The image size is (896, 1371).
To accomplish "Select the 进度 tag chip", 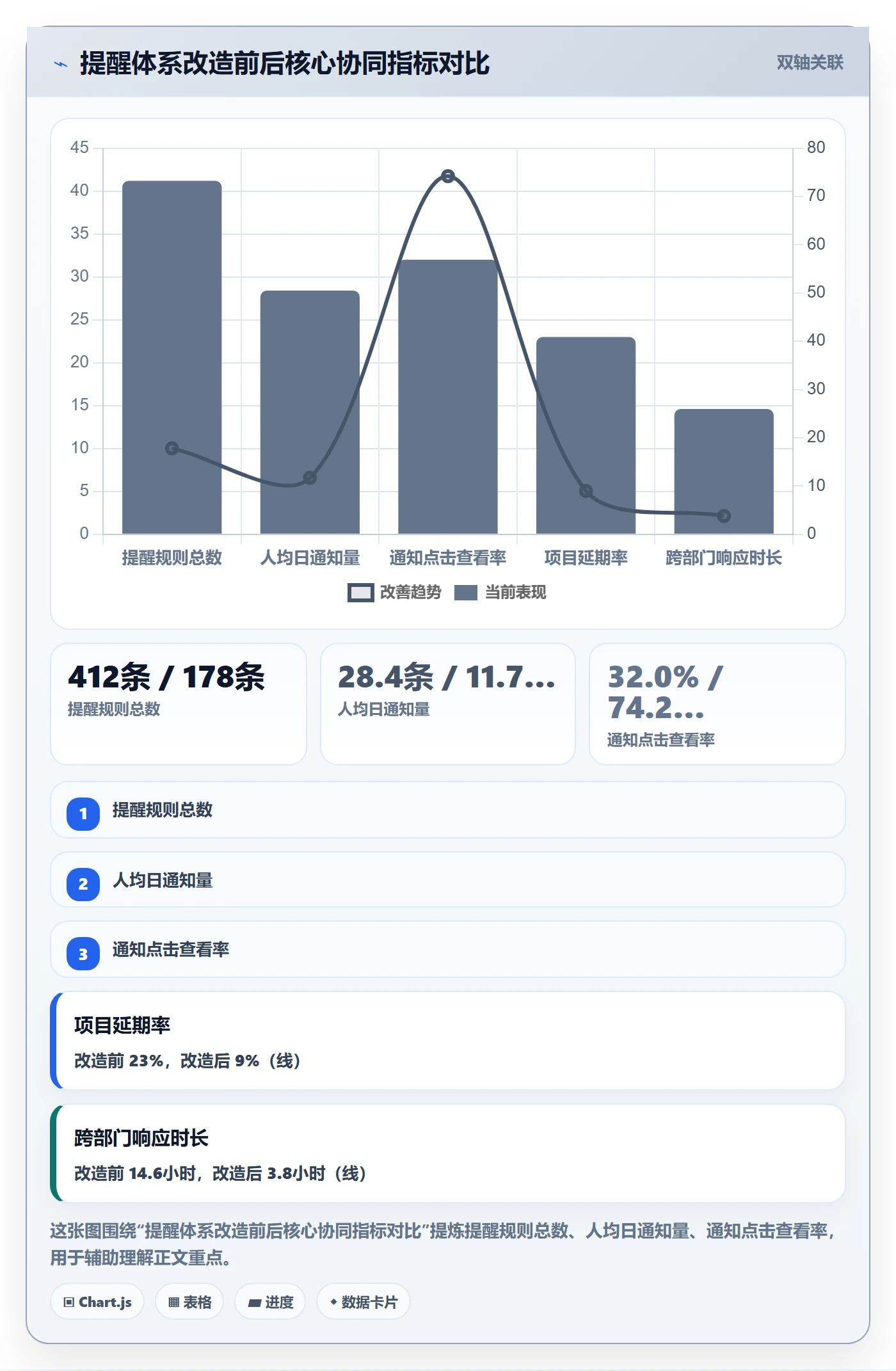I will [270, 1302].
